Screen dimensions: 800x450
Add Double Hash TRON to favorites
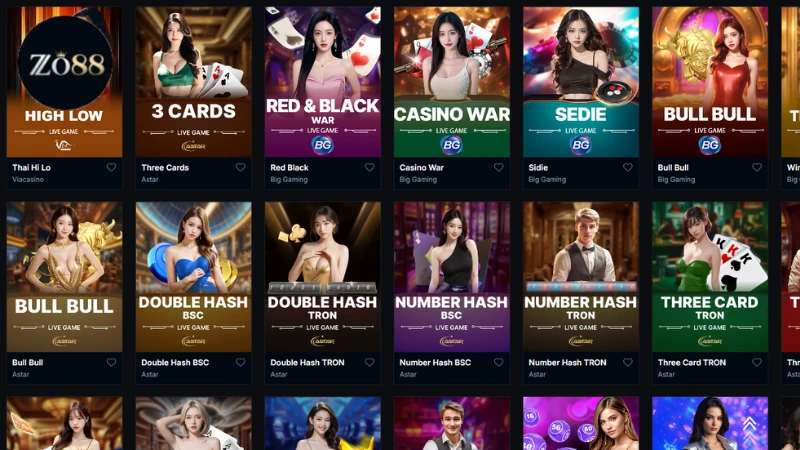(x=369, y=362)
